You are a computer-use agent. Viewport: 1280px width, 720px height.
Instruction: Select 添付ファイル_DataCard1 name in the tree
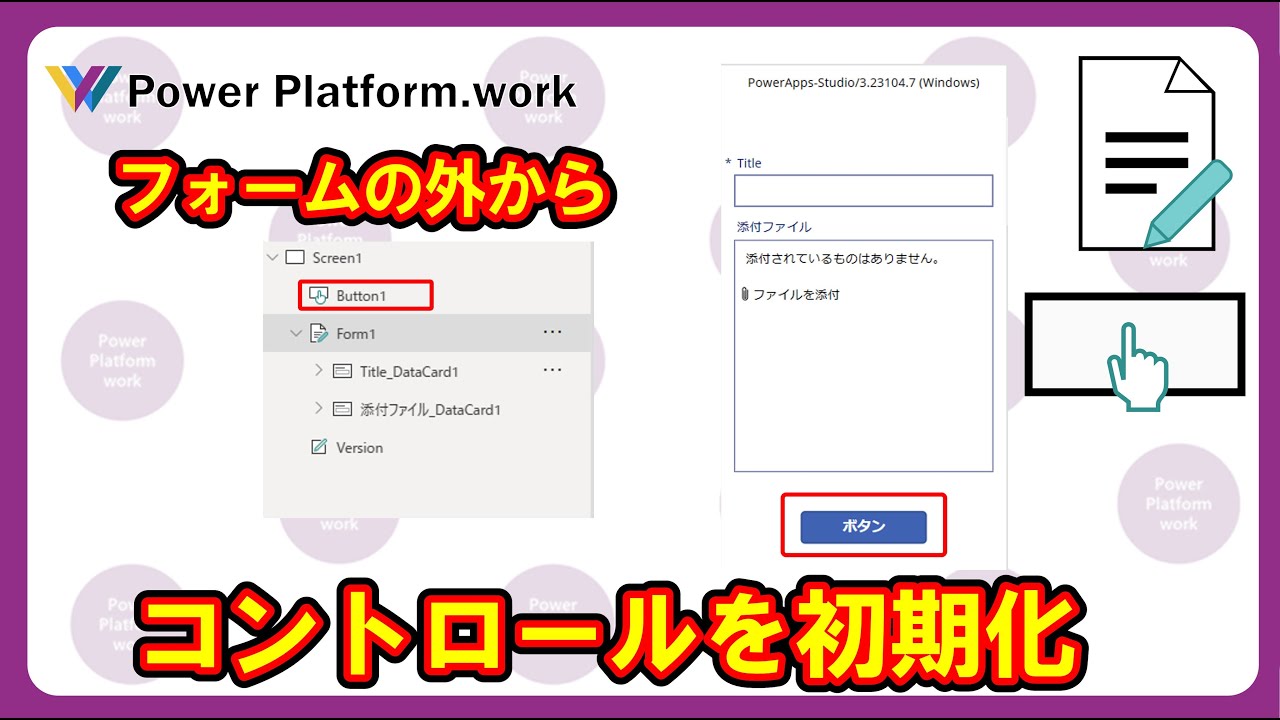coord(430,410)
